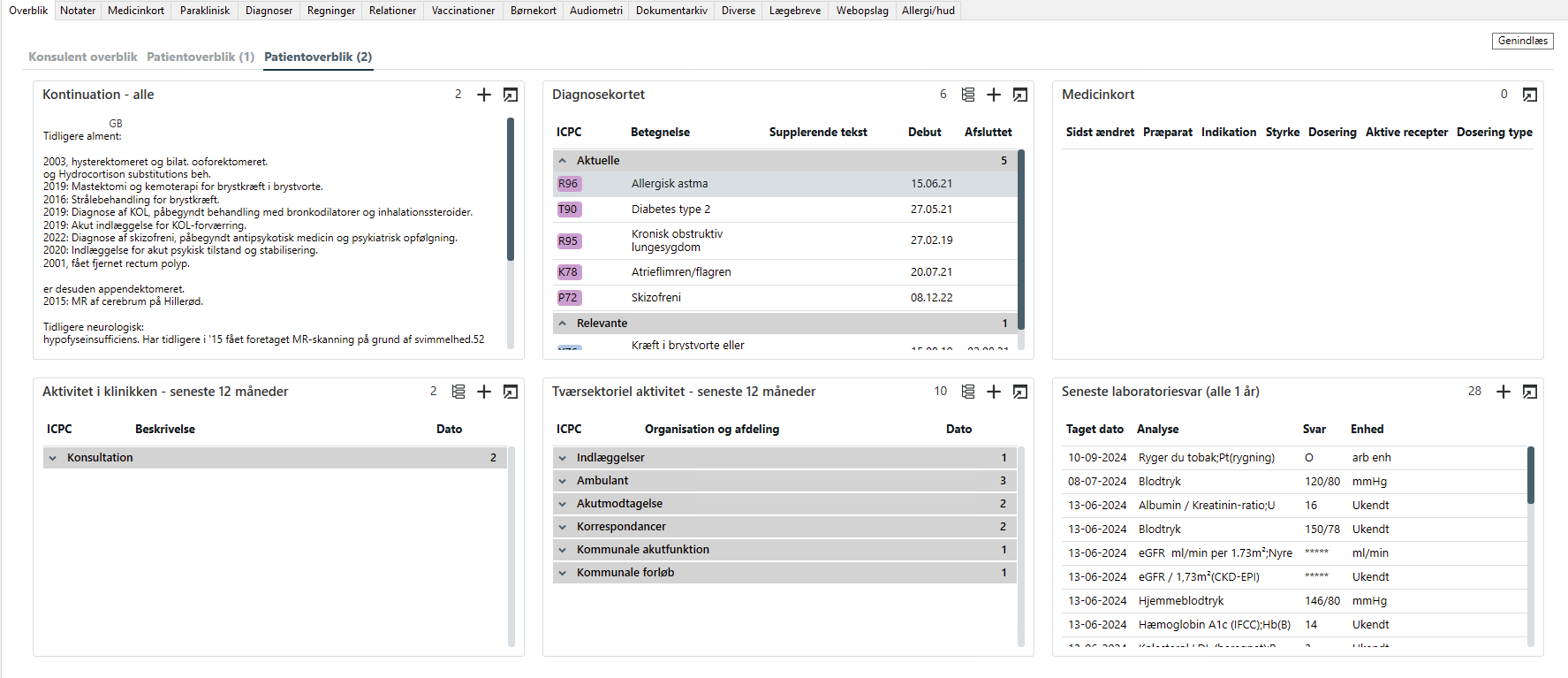Click the Genindlæs reload button
Viewport: 1568px width, 678px height.
1523,41
